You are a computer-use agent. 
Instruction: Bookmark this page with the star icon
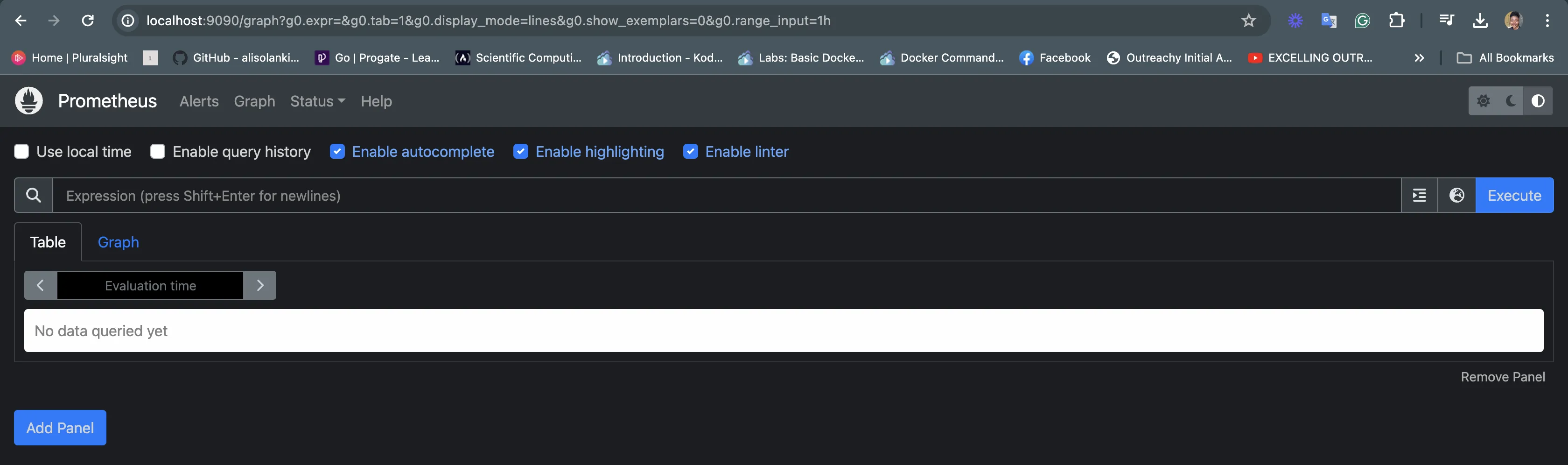[x=1248, y=21]
